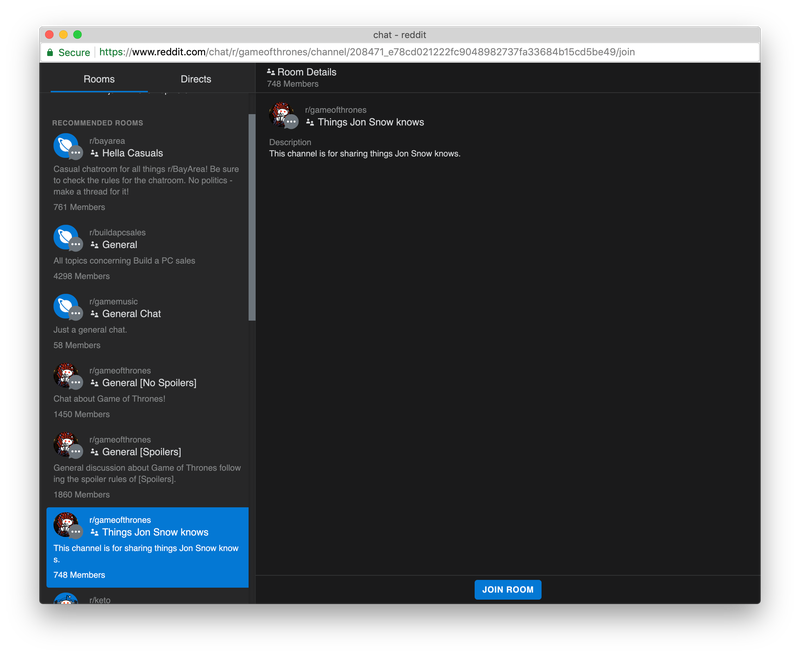The width and height of the screenshot is (800, 656).
Task: Click the General [No Spoilers] room avatar
Action: 67,376
